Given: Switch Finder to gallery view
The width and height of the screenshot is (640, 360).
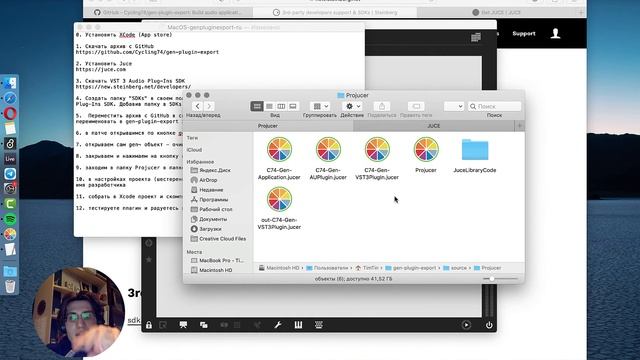Looking at the screenshot, I should (293, 106).
